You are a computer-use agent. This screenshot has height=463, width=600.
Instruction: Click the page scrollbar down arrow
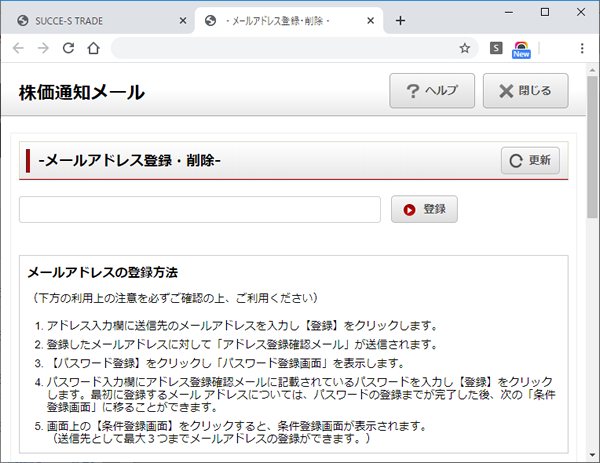coord(592,456)
